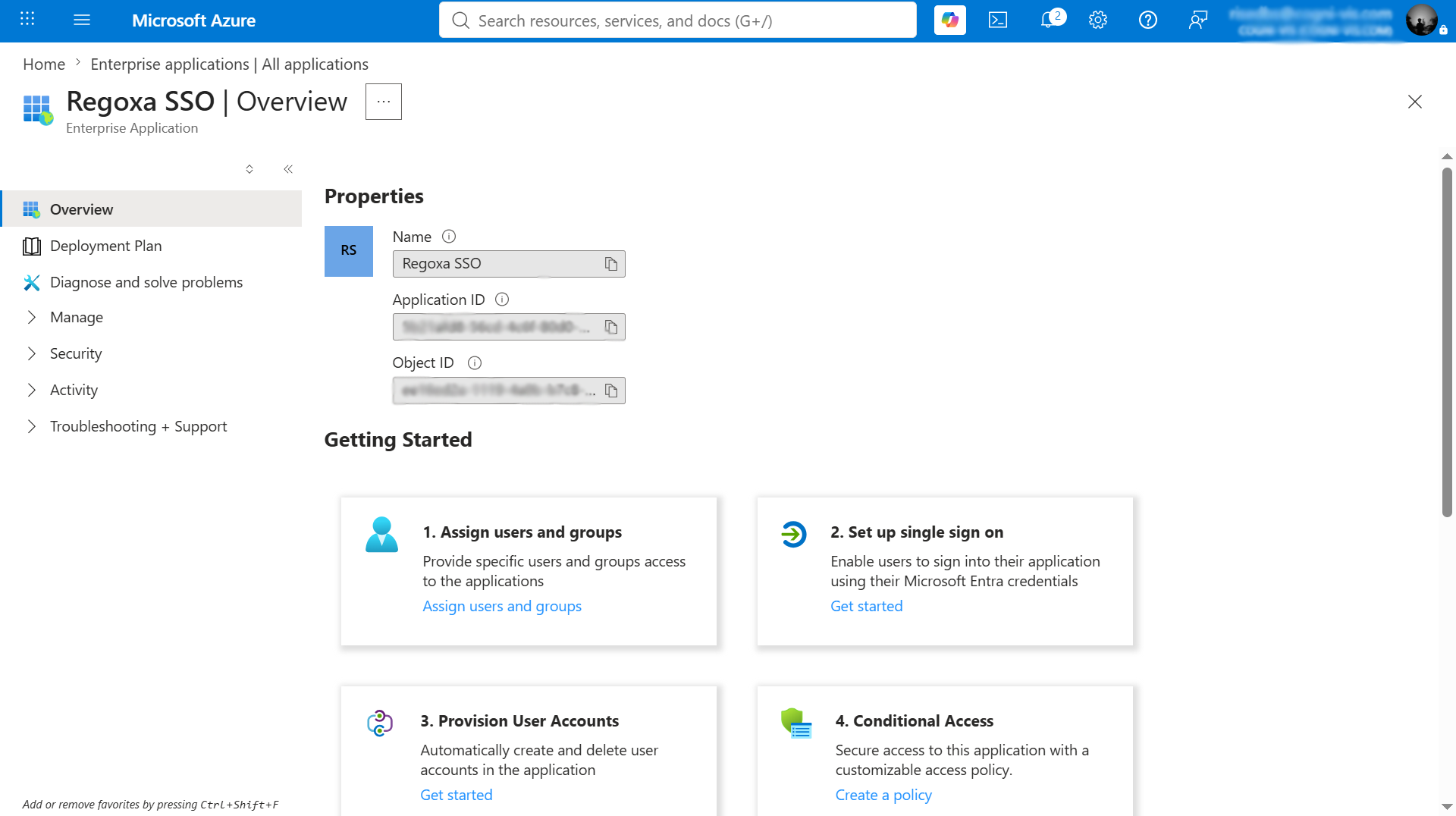The width and height of the screenshot is (1456, 816).
Task: Click the Assign users person icon
Action: 381,535
